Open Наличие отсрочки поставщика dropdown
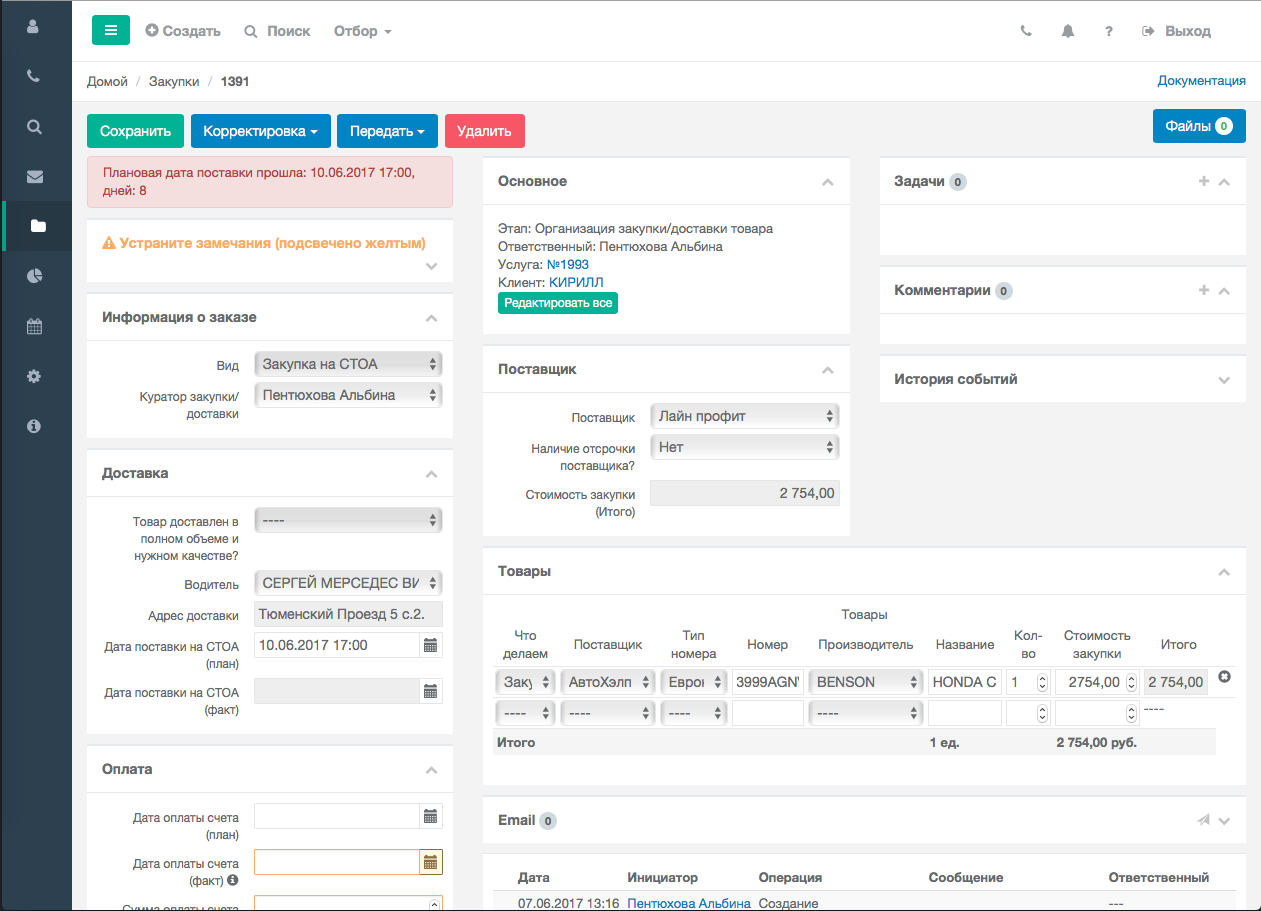The height and width of the screenshot is (911, 1261). click(745, 447)
